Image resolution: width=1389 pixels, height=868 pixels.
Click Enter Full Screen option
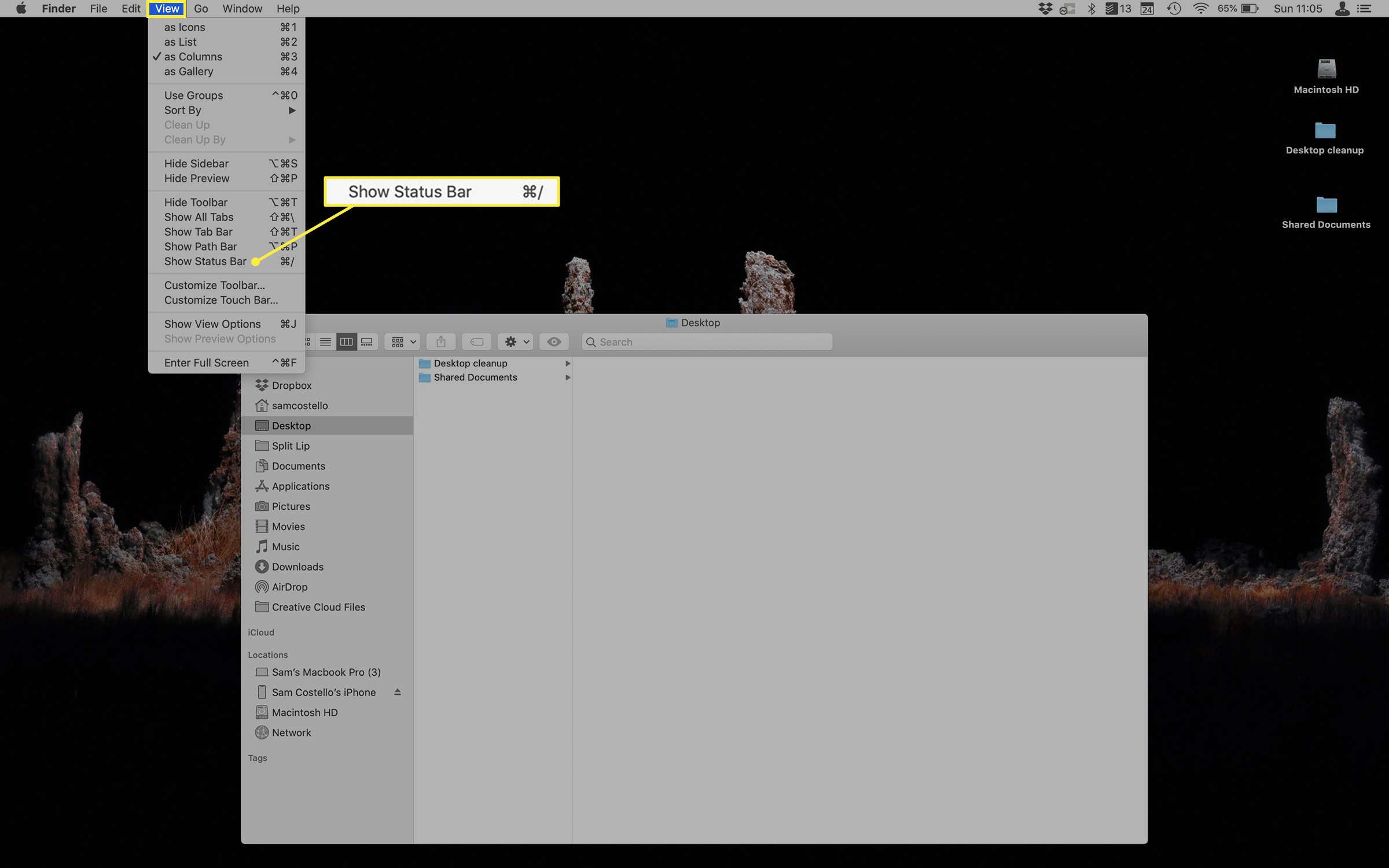point(206,362)
